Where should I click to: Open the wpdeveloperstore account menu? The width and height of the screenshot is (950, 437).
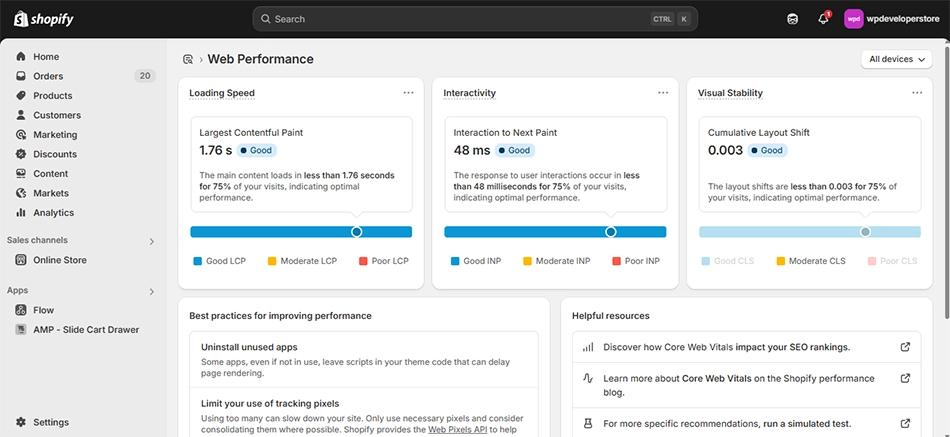point(891,19)
